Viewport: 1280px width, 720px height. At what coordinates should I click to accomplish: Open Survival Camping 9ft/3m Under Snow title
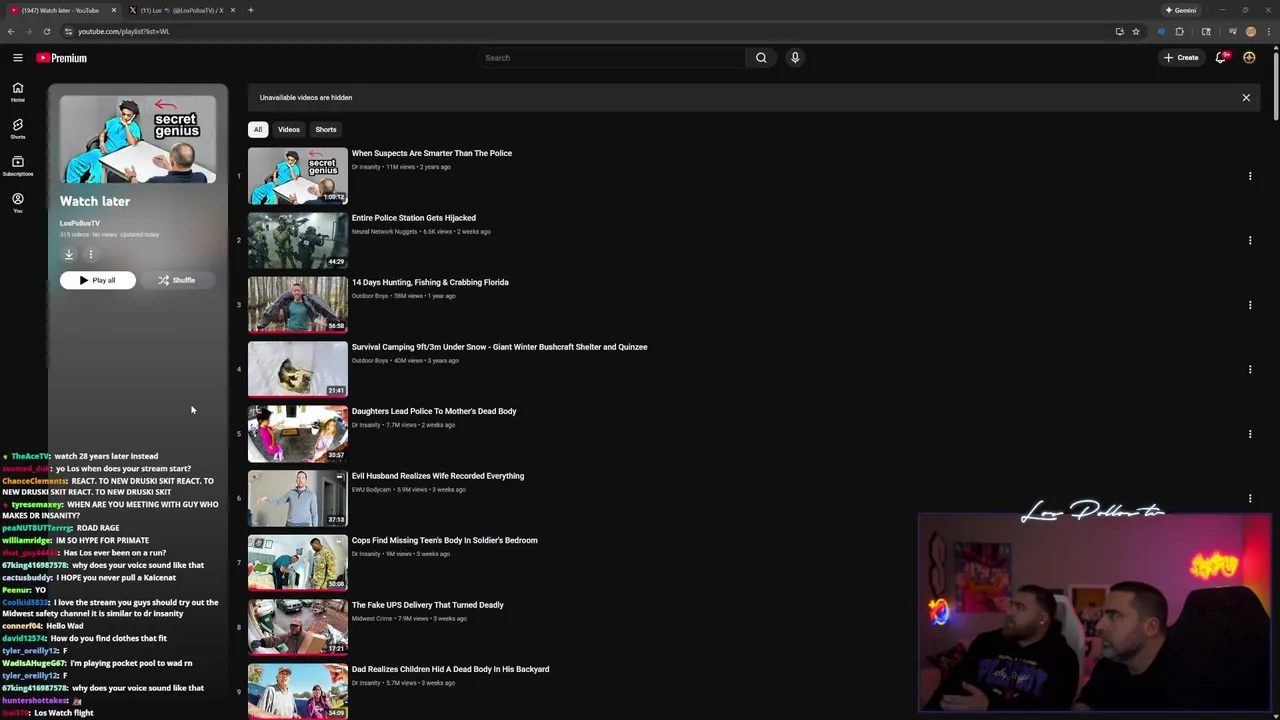click(x=499, y=347)
